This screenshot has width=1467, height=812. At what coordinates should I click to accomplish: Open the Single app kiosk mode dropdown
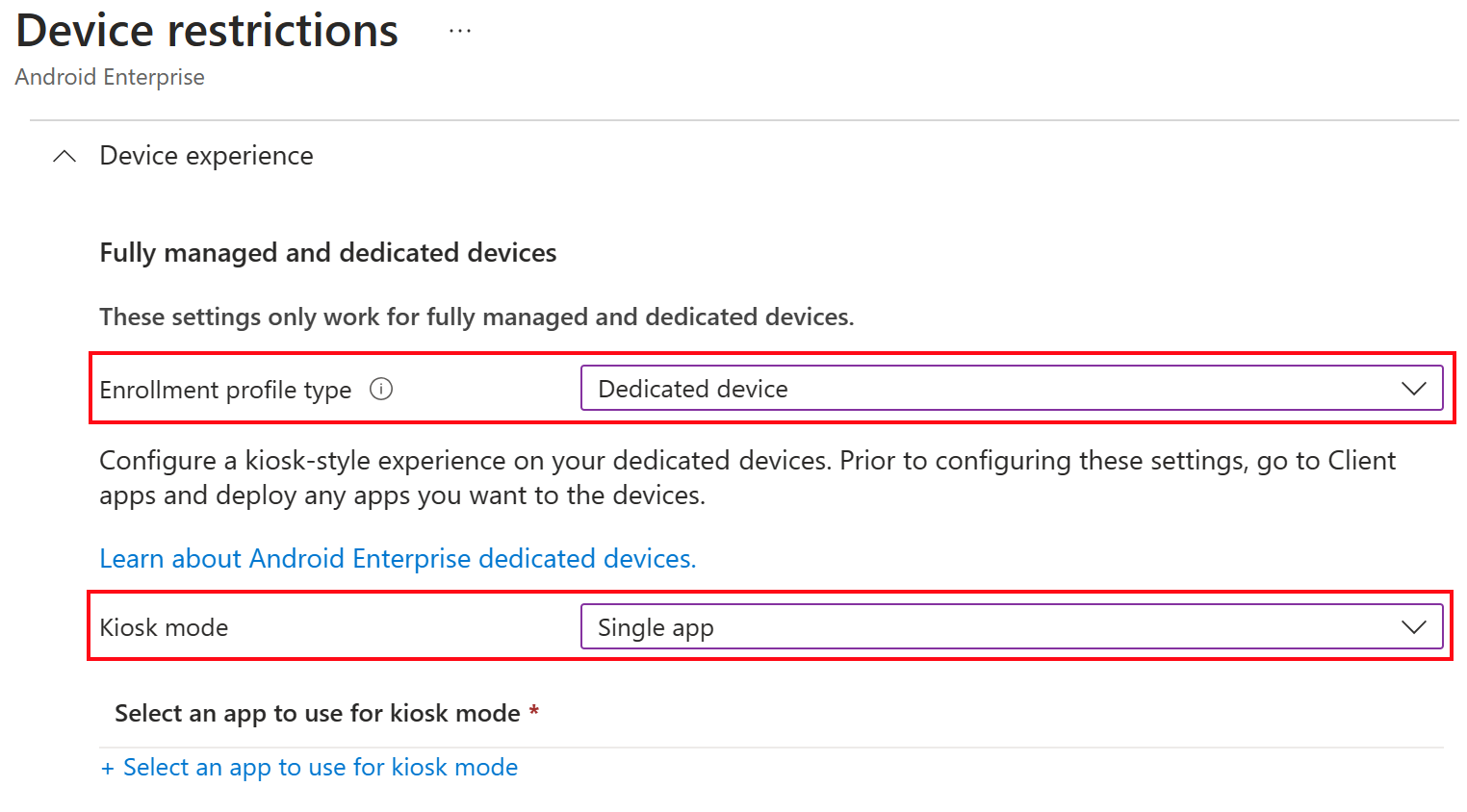pyautogui.click(x=1012, y=626)
